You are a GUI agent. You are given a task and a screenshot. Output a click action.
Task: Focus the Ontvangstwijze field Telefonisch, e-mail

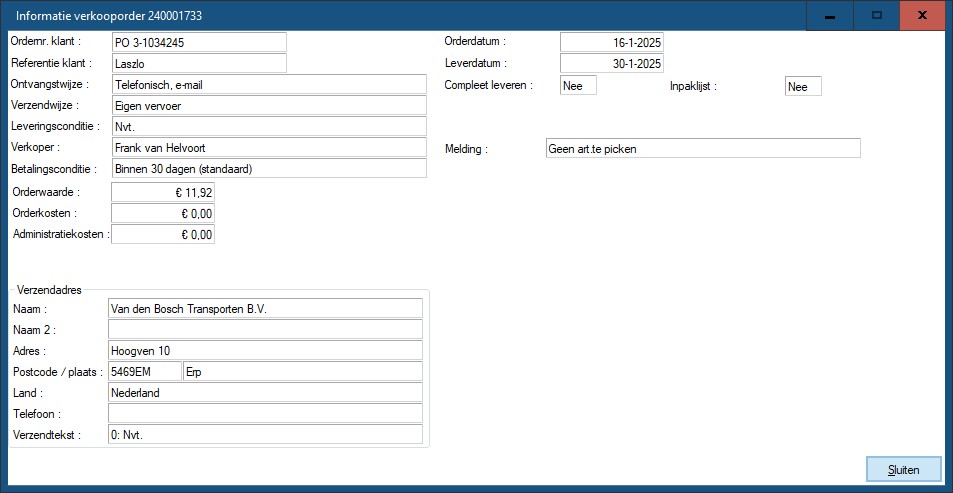coord(269,84)
